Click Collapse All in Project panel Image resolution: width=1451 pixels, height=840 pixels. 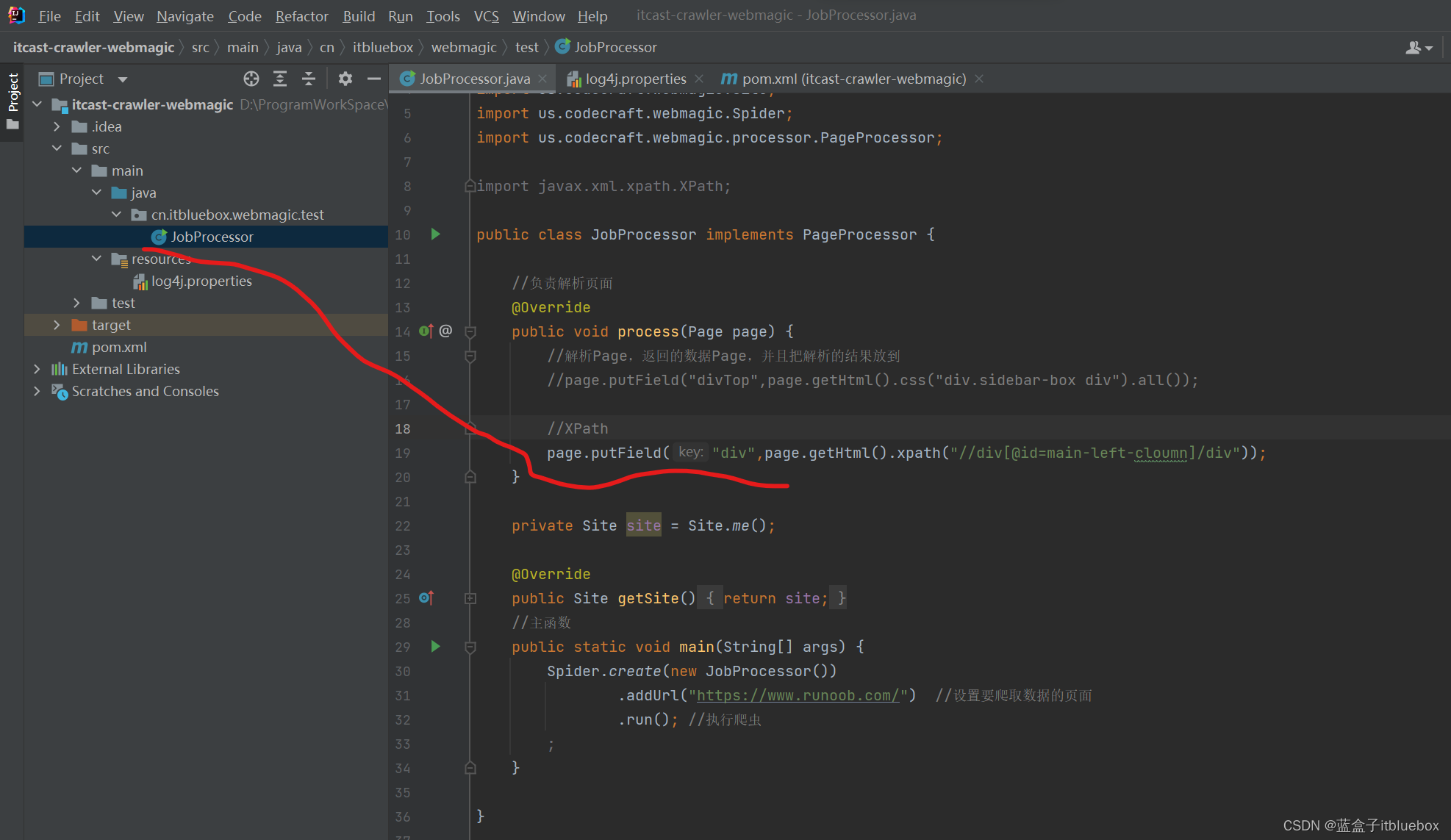309,79
